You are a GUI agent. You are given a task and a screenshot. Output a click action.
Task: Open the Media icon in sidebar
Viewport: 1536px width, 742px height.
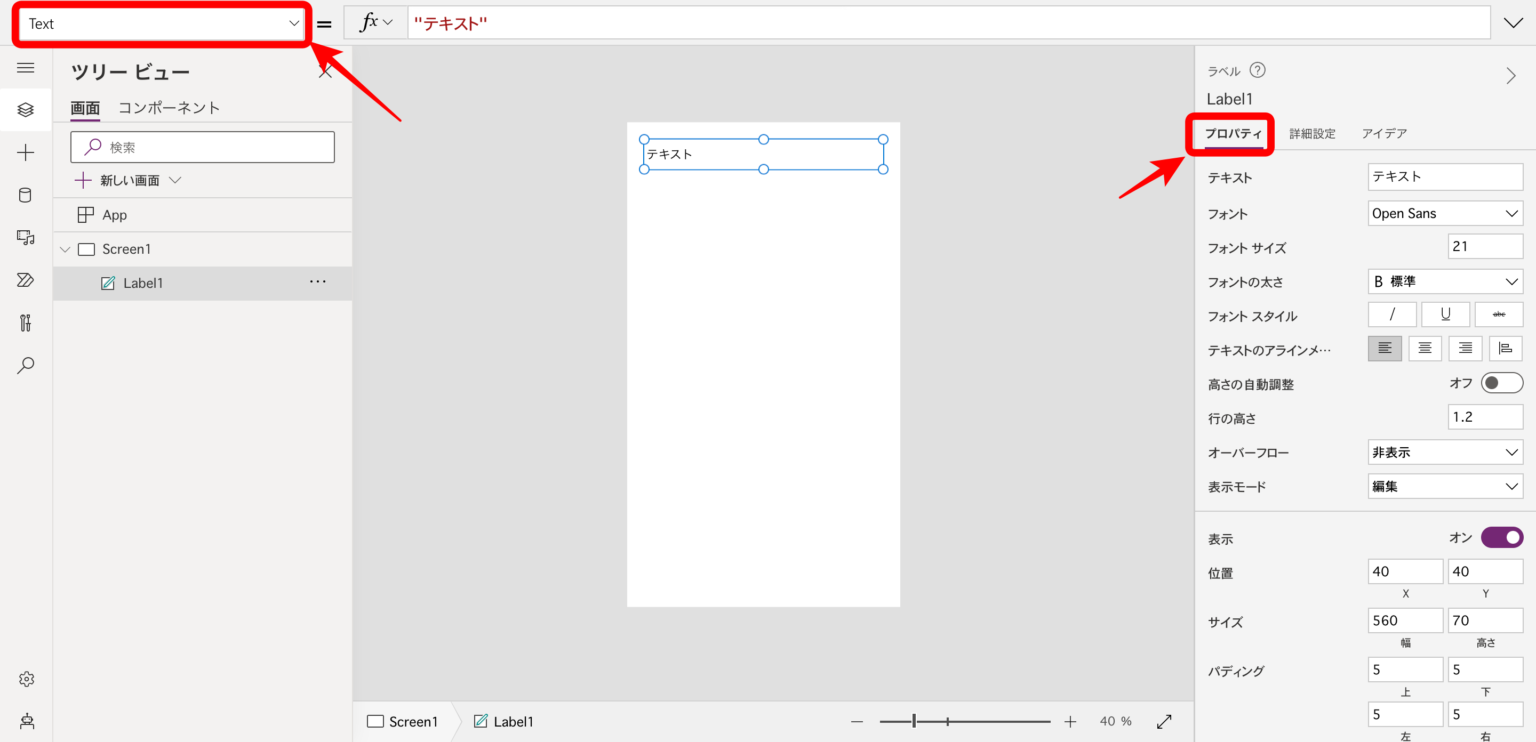(26, 238)
